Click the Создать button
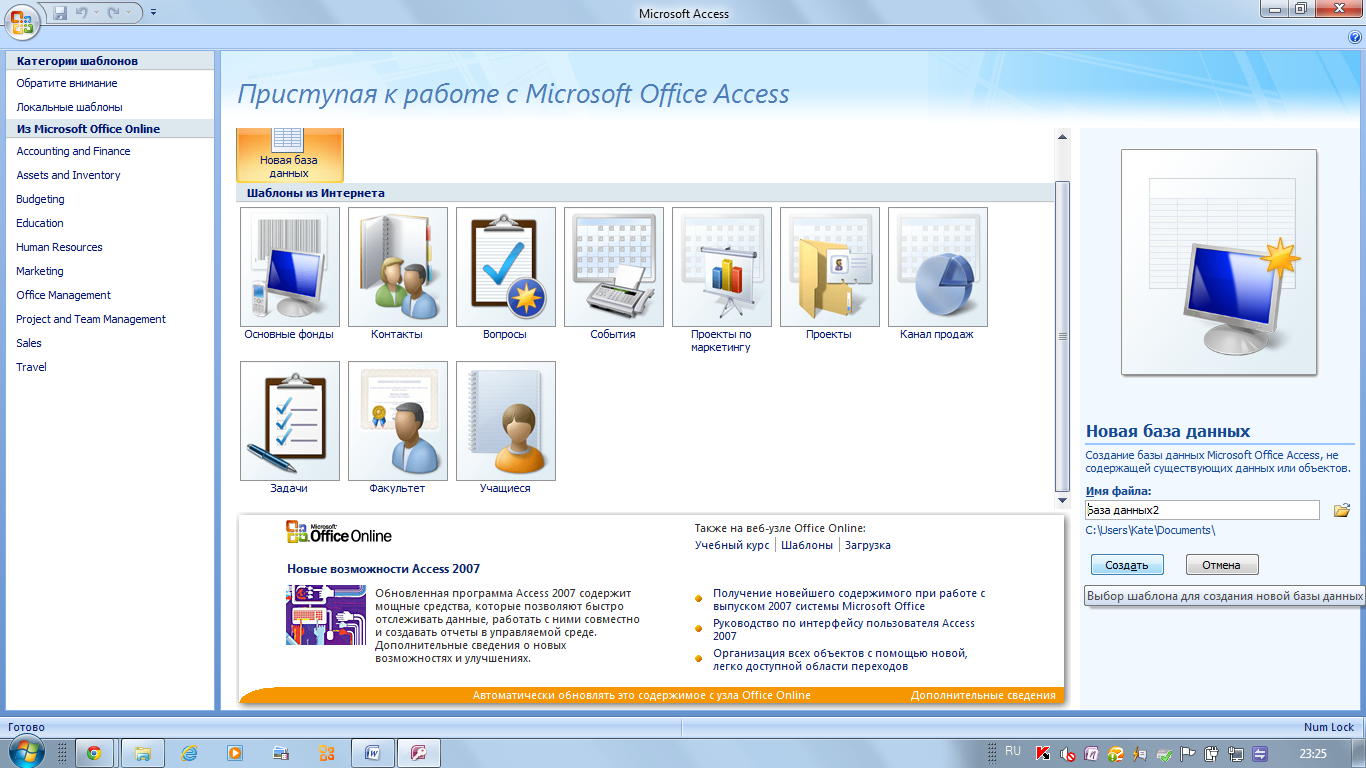Image resolution: width=1366 pixels, height=768 pixels. (1127, 565)
